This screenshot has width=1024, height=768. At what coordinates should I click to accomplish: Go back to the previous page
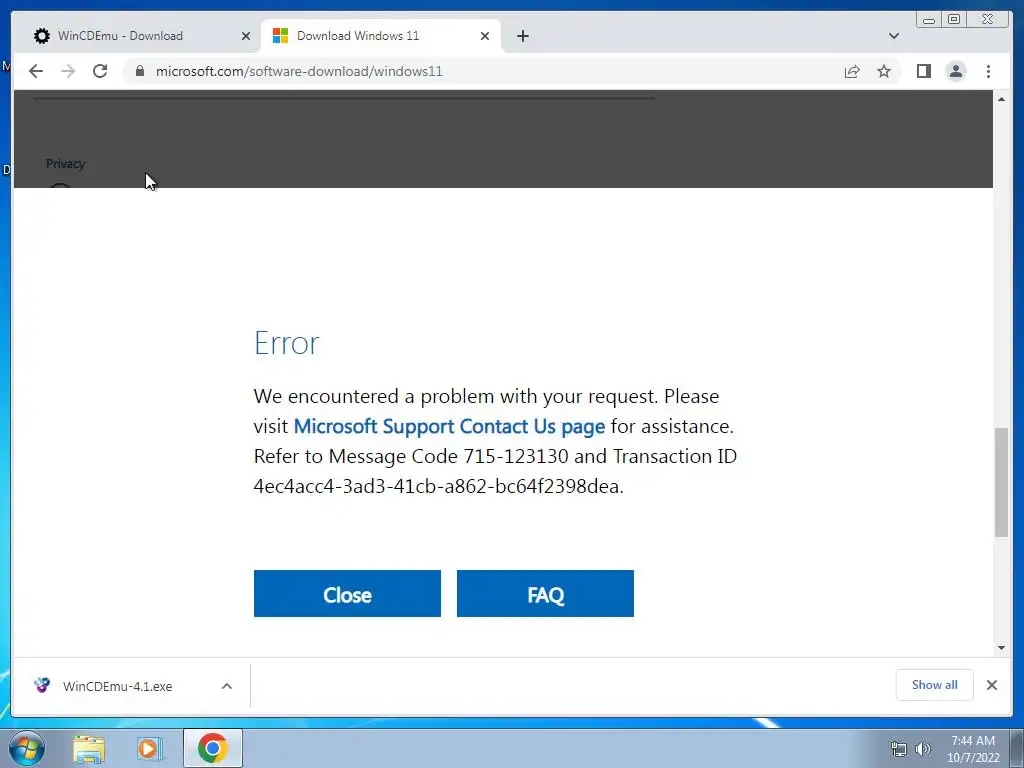coord(36,71)
